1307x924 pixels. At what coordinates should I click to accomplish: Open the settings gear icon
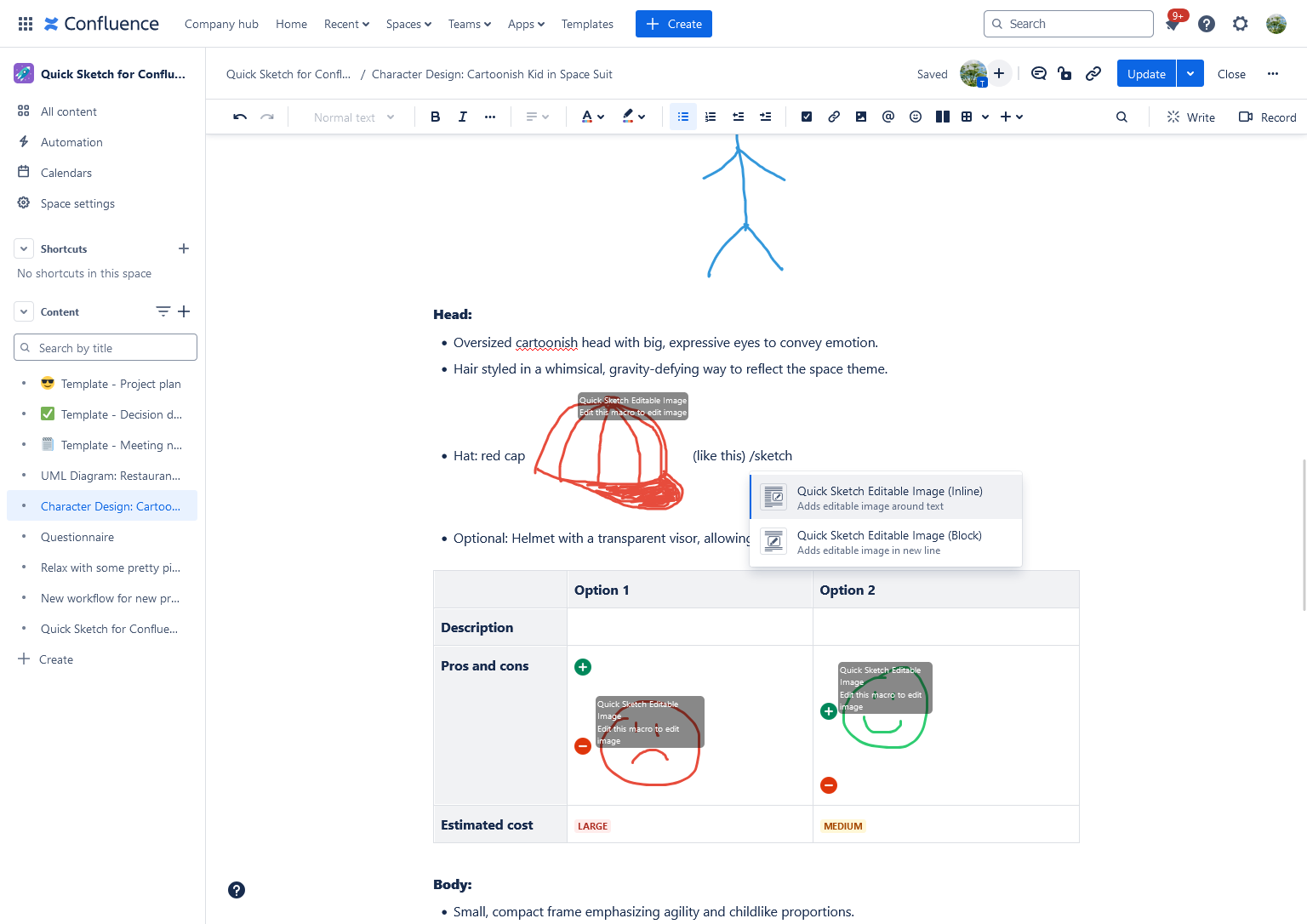point(1241,24)
